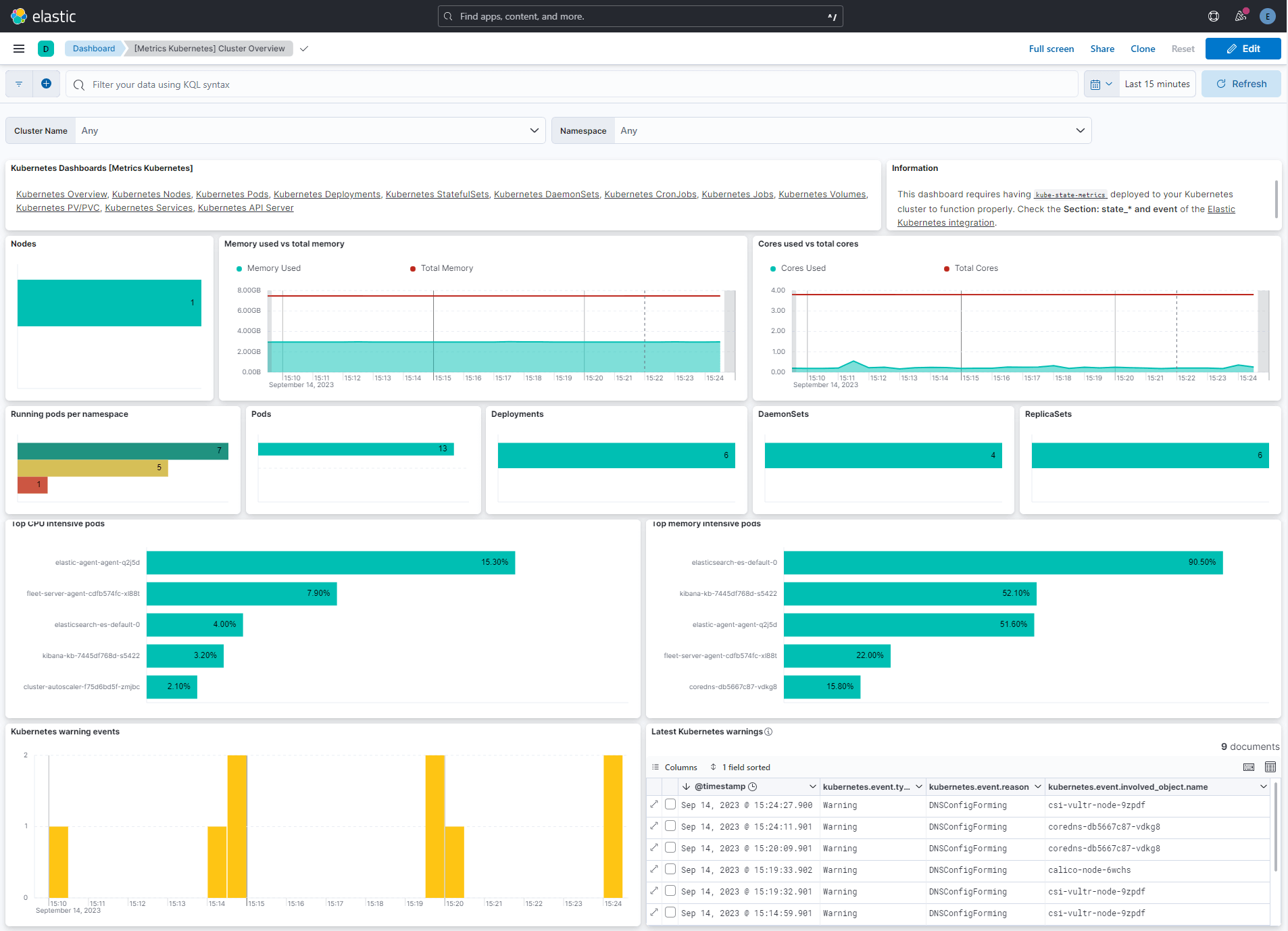Expand the 15:14:59.901 row details
This screenshot has width=1288, height=931.
coord(654,913)
